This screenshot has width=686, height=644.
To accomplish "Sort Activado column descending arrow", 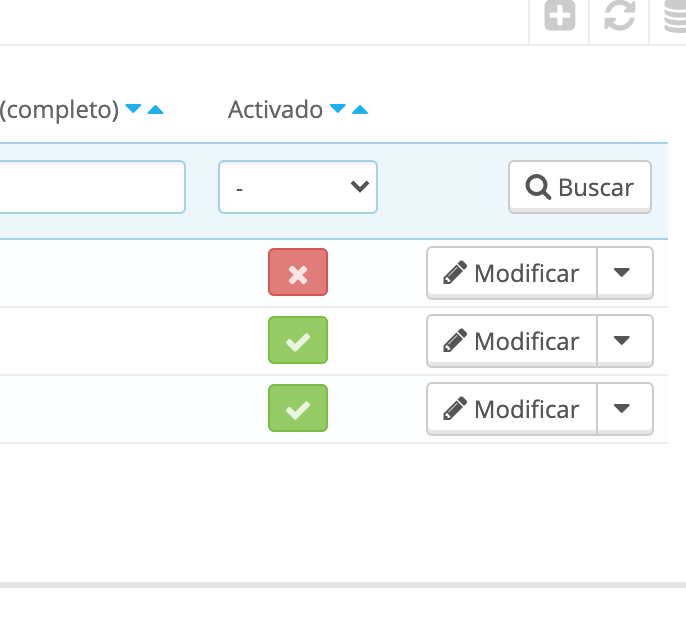I will click(x=338, y=109).
